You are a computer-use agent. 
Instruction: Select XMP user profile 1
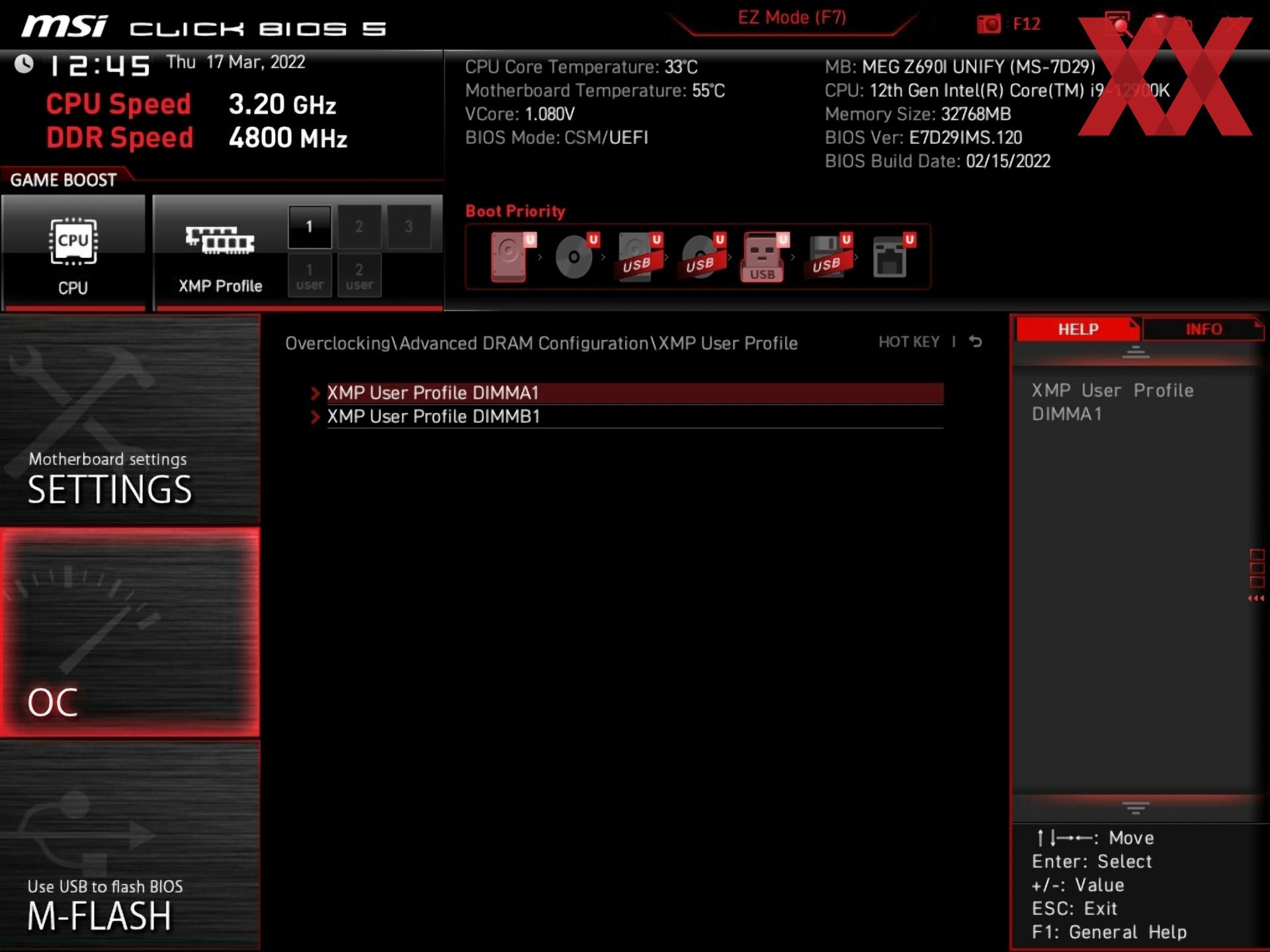tap(310, 276)
